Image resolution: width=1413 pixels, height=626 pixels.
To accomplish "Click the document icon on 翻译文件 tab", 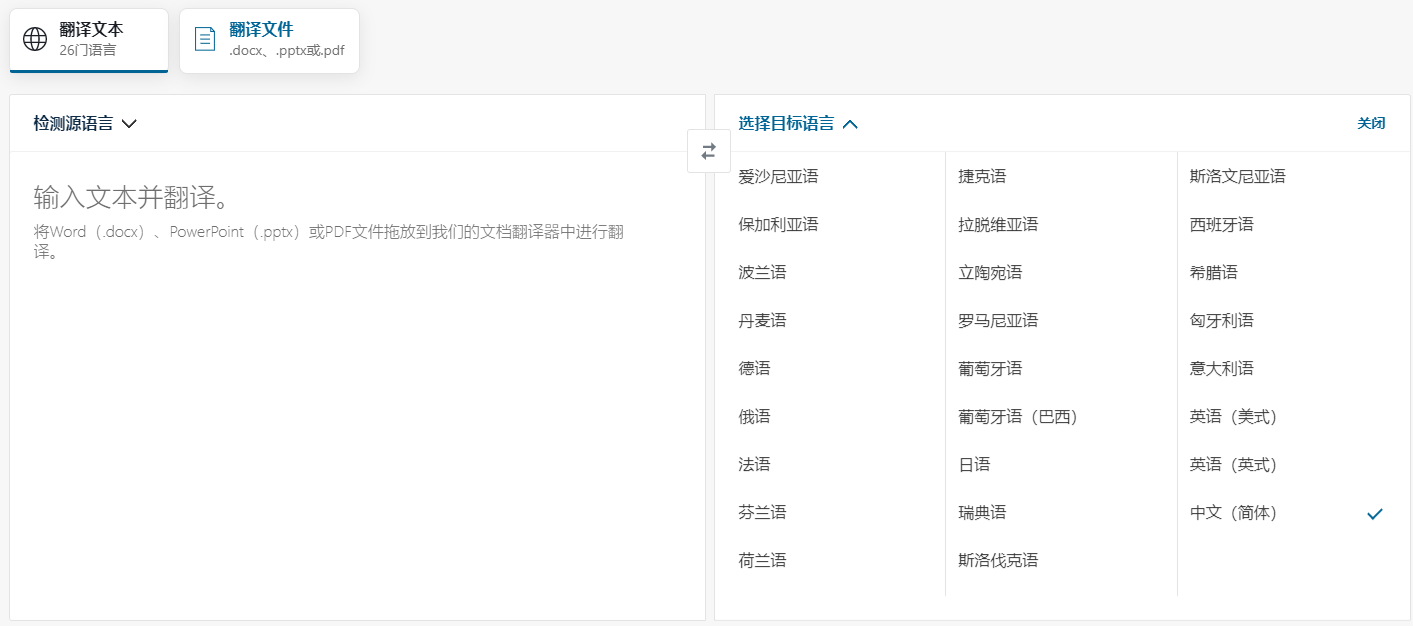I will click(204, 37).
